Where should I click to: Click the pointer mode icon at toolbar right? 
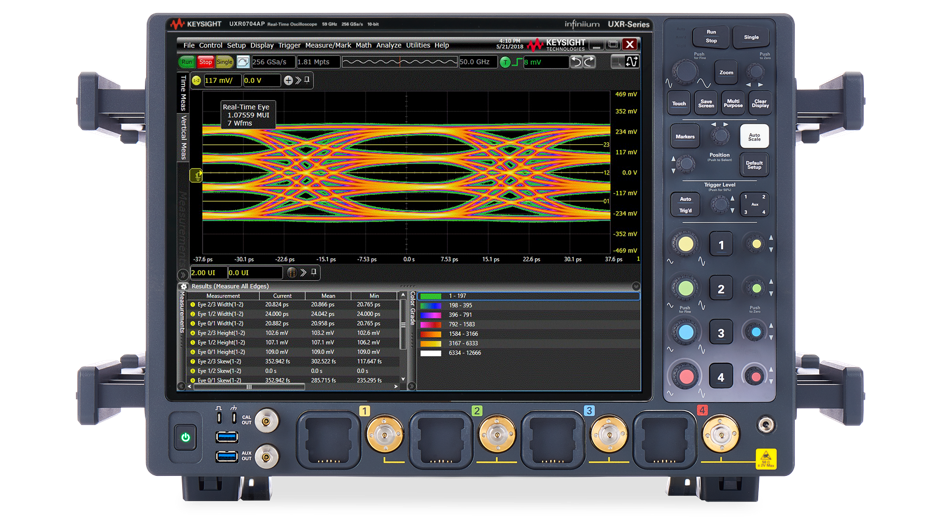pyautogui.click(x=618, y=61)
